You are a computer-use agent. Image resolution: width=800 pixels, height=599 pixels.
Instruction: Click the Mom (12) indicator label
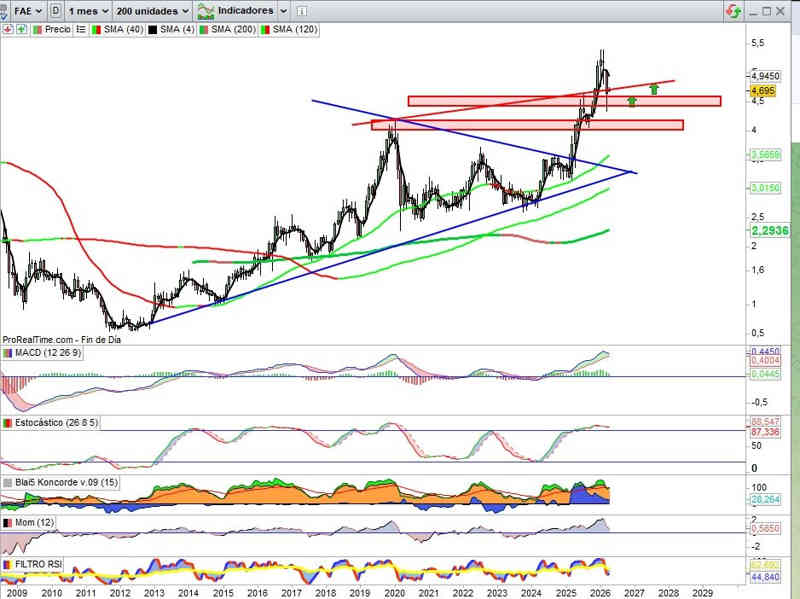click(x=35, y=523)
